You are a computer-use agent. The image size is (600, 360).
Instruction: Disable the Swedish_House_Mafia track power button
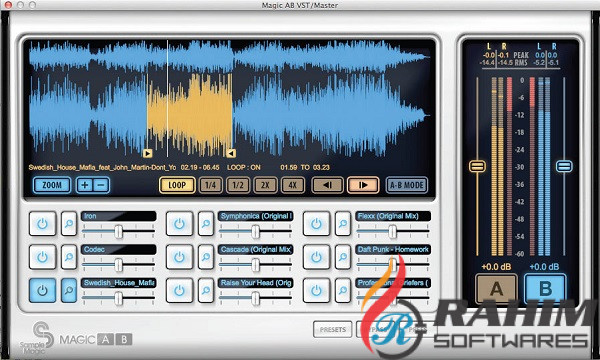(x=42, y=290)
